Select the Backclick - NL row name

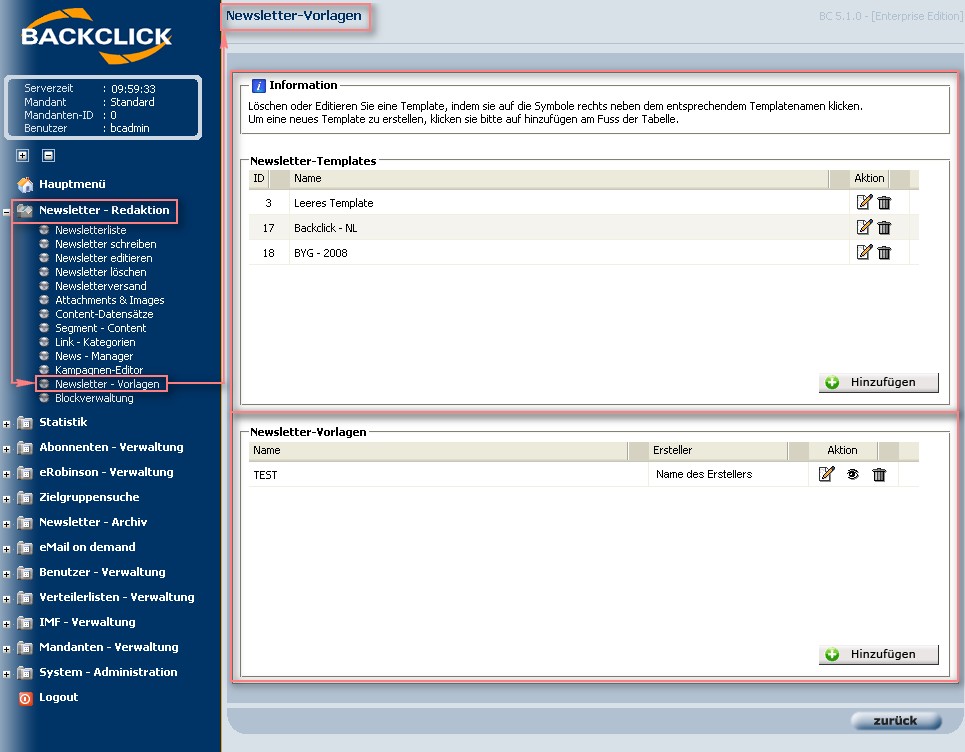[x=326, y=228]
